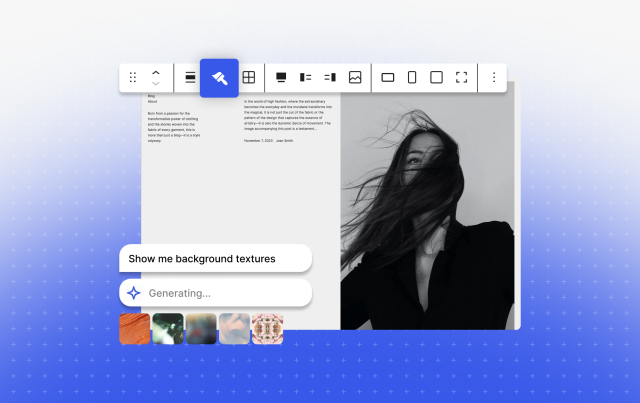Select the portrait rectangle aspect ratio

click(412, 77)
